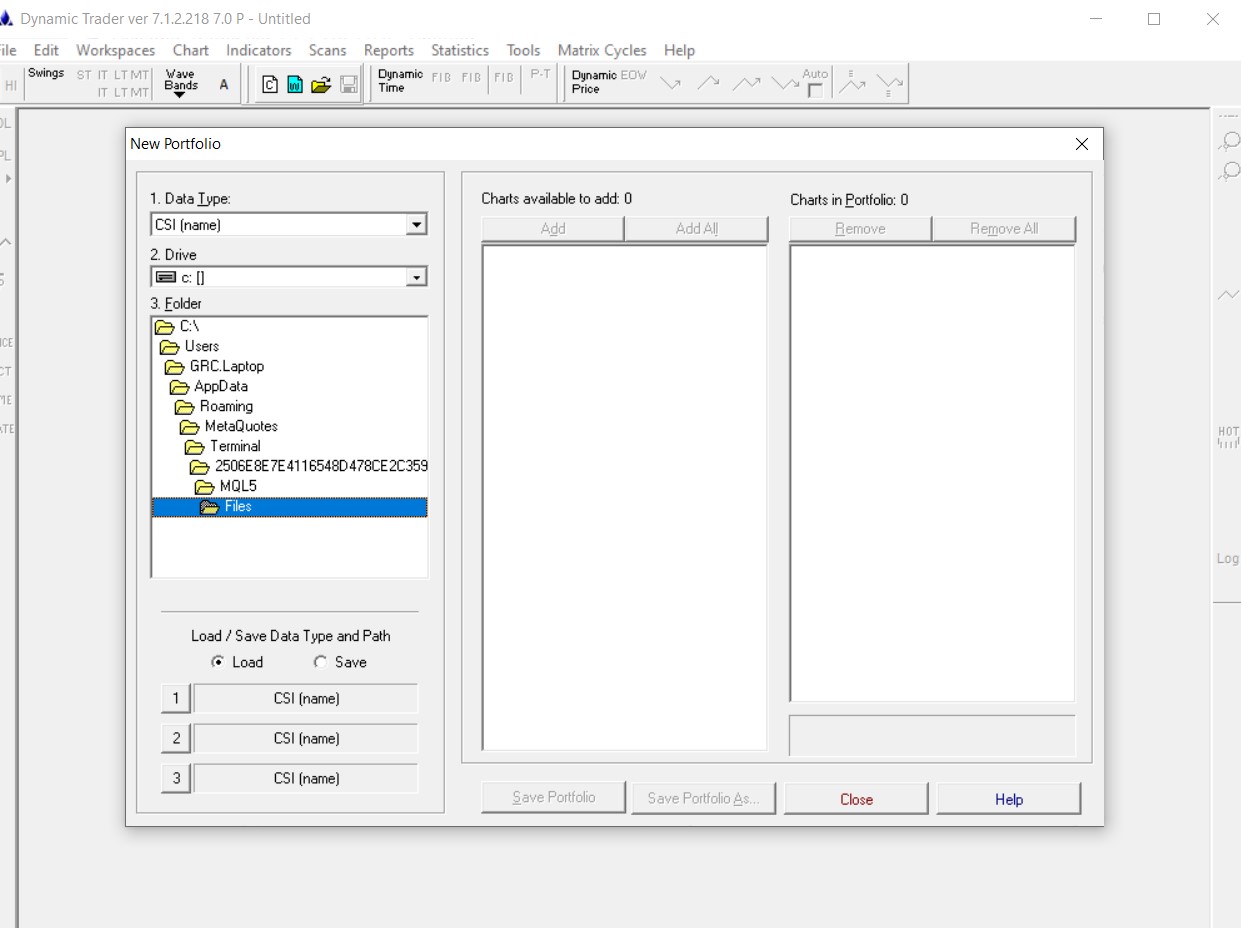
Task: Click the Help button in the dialog
Action: [1008, 799]
